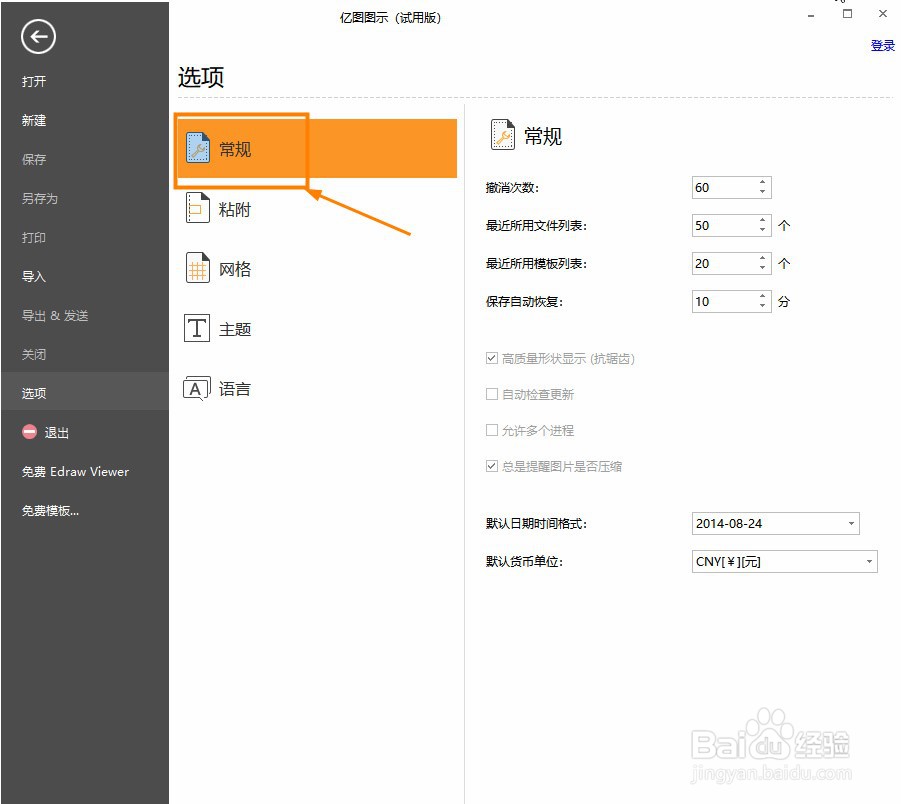Open the 打开 menu item
This screenshot has width=901, height=804.
coord(34,81)
